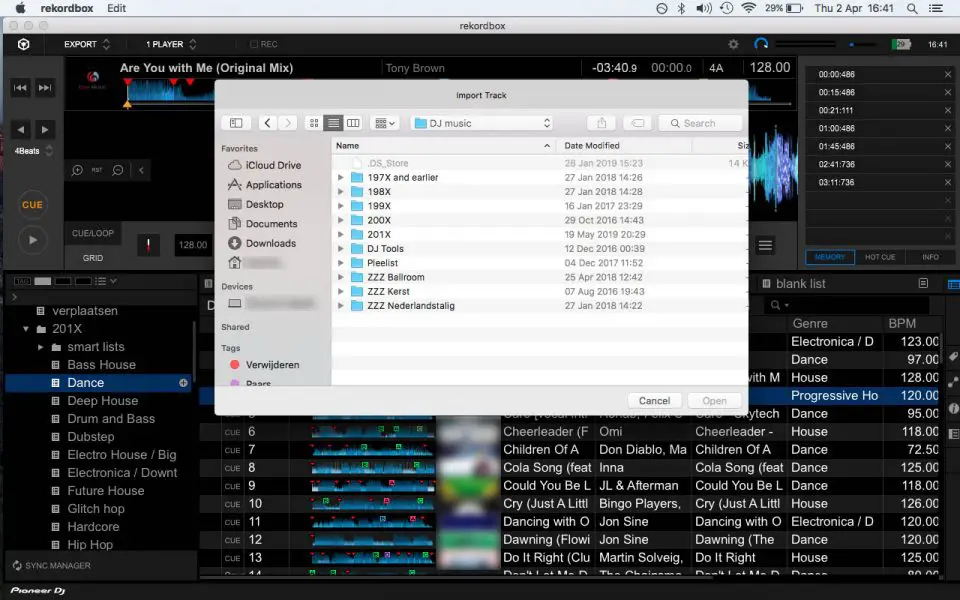960x600 pixels.
Task: Switch to the INFO tab
Action: [930, 257]
